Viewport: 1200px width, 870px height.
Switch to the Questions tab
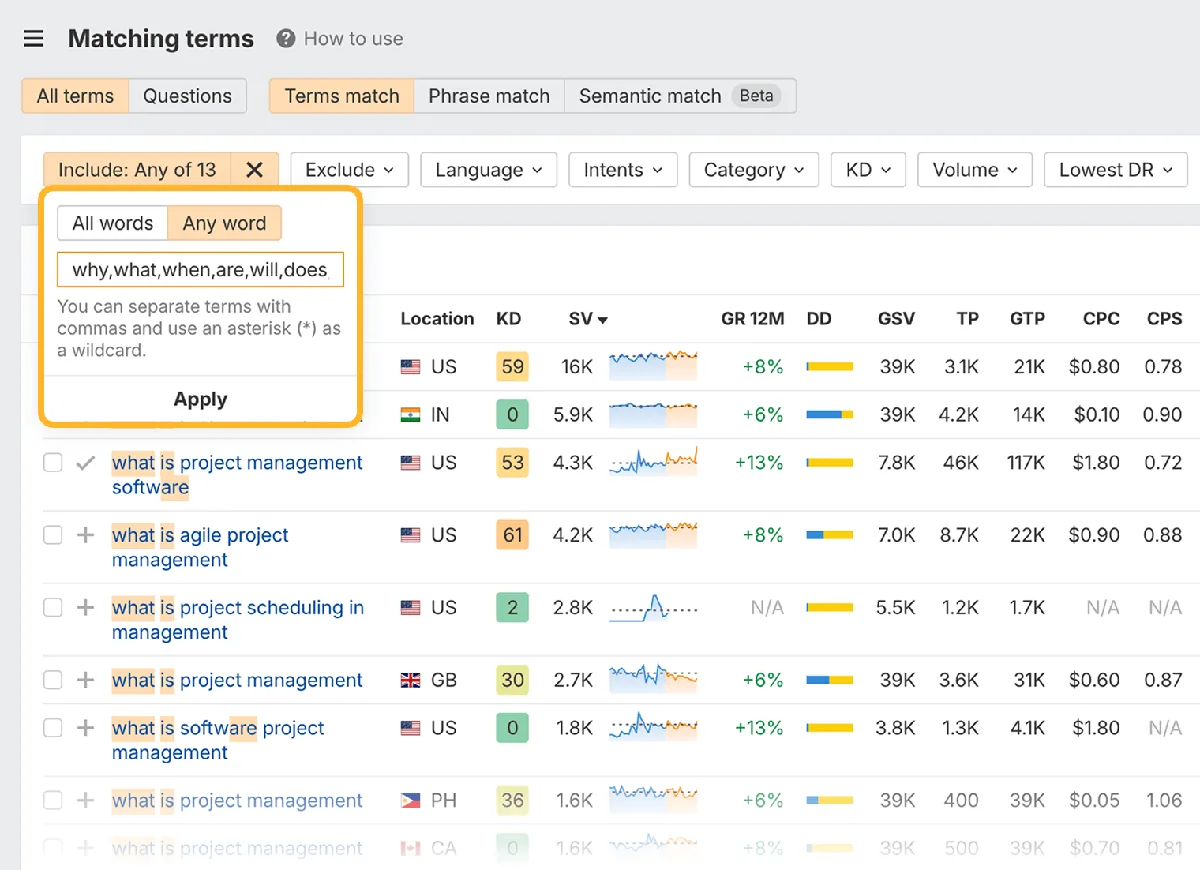click(x=187, y=96)
